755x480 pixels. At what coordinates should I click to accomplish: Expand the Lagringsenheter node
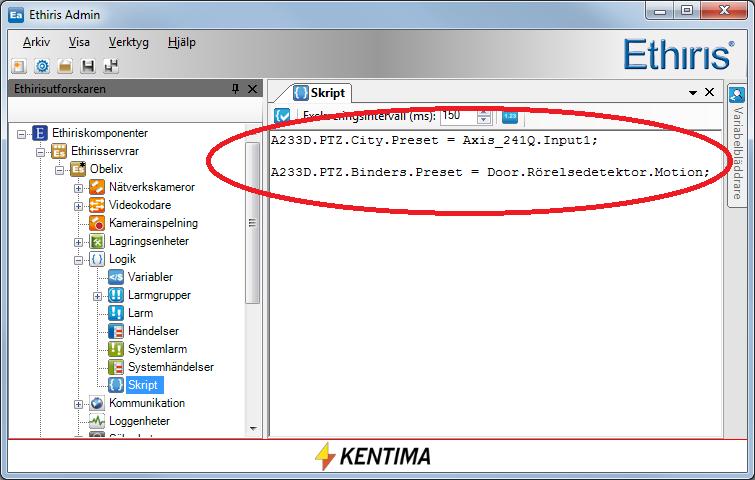click(78, 242)
